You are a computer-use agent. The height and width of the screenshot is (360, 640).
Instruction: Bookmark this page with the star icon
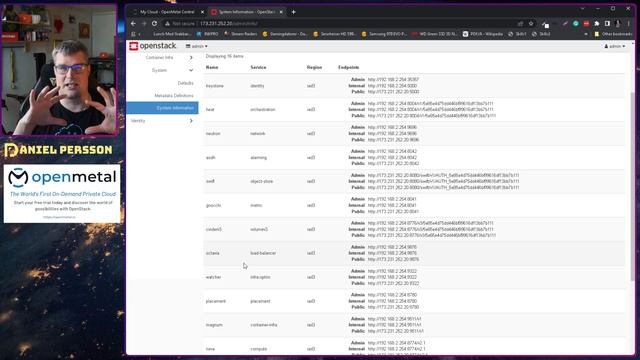click(531, 24)
